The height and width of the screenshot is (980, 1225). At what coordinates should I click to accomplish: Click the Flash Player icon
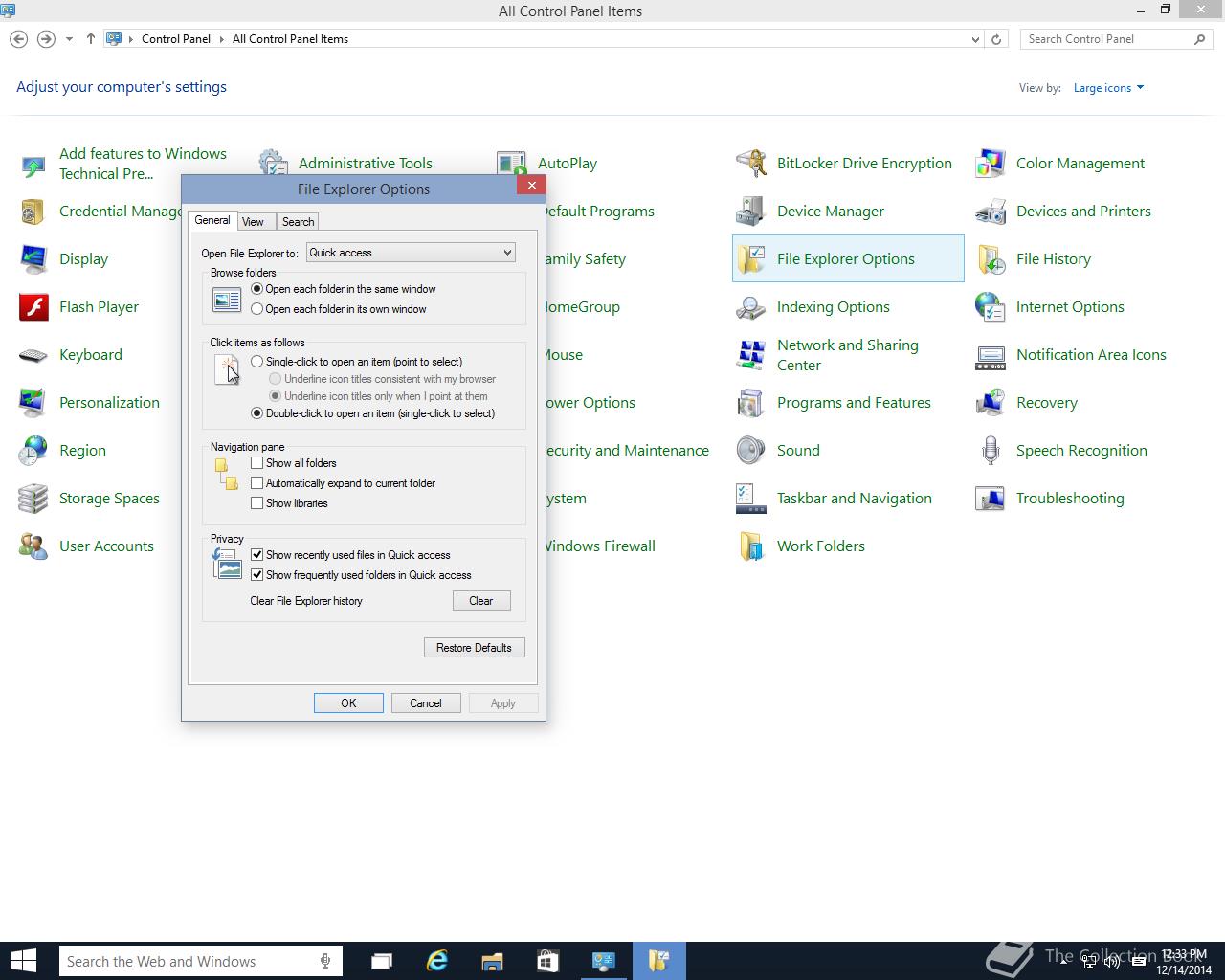(x=33, y=307)
